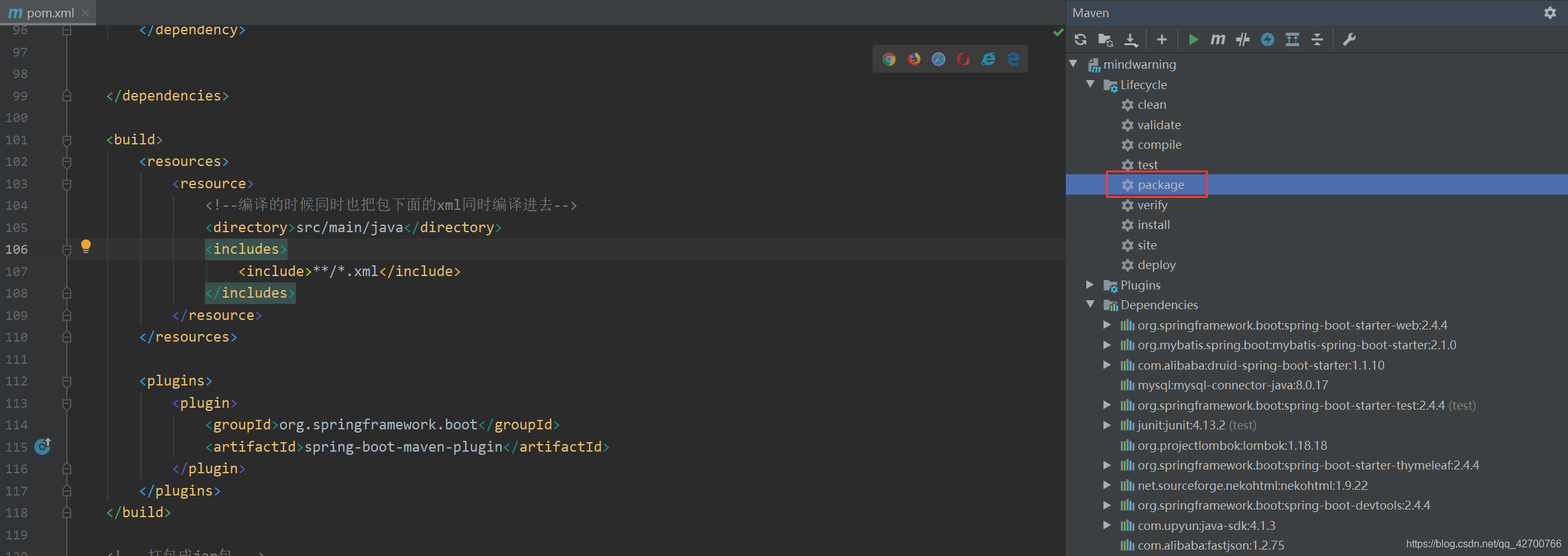Expand the Plugins node
The height and width of the screenshot is (556, 1568).
(x=1090, y=284)
